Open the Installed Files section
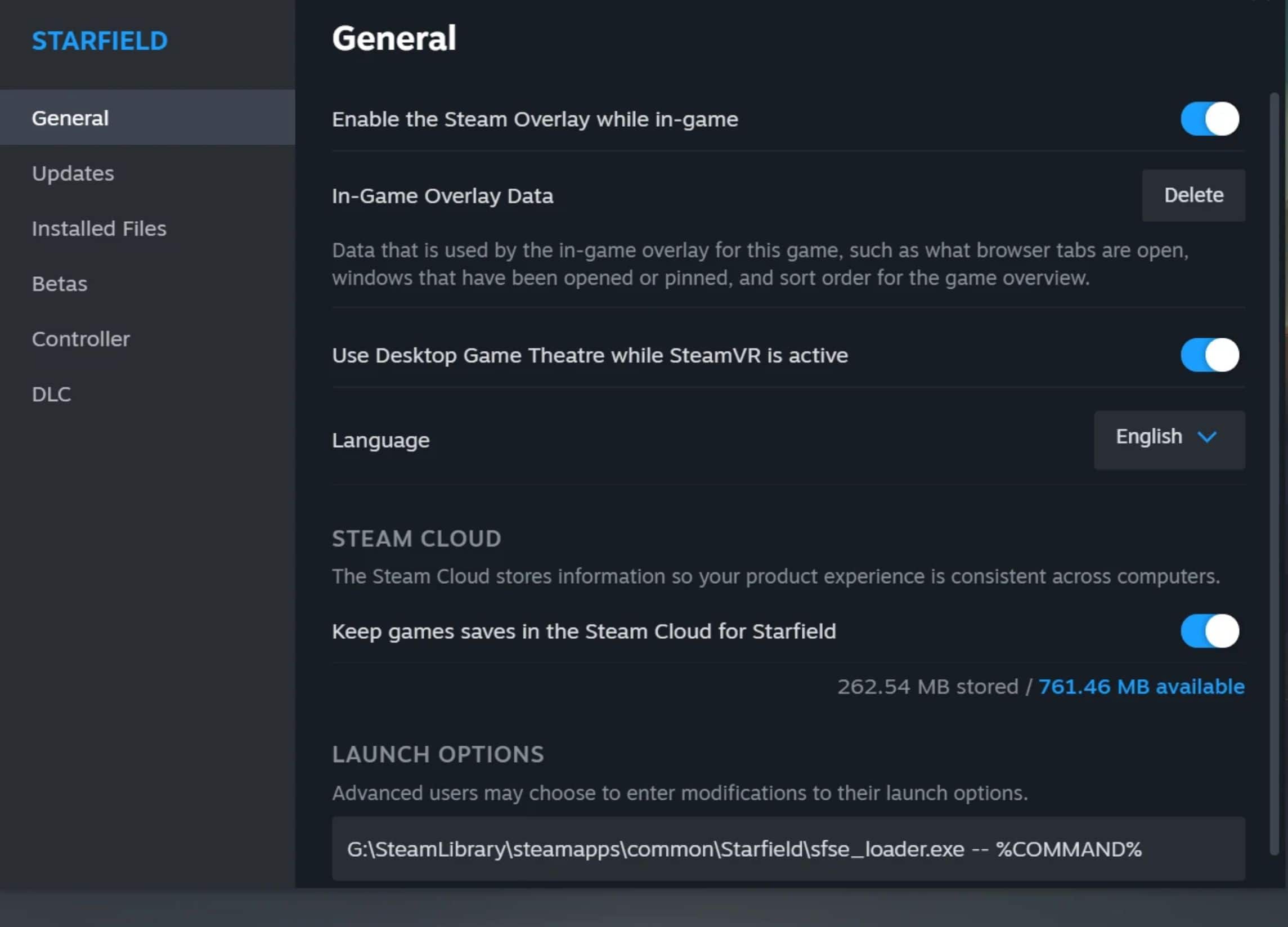Image resolution: width=1288 pixels, height=927 pixels. point(100,229)
